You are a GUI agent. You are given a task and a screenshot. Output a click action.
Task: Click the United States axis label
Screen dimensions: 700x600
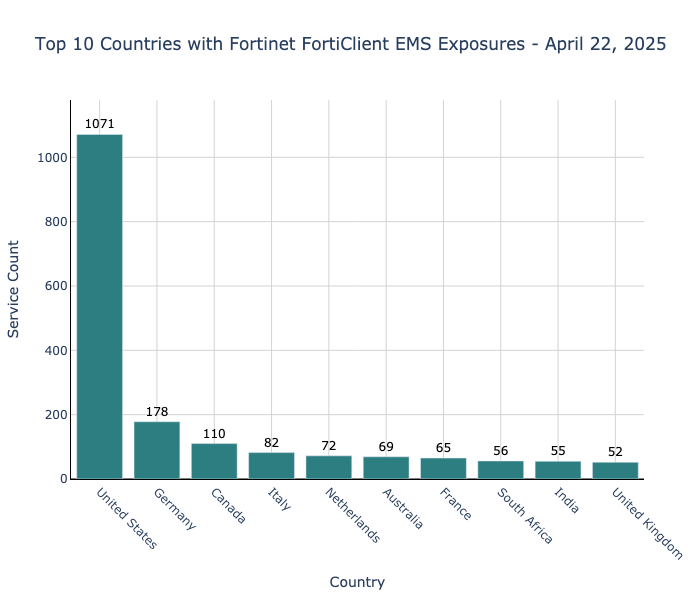127,518
